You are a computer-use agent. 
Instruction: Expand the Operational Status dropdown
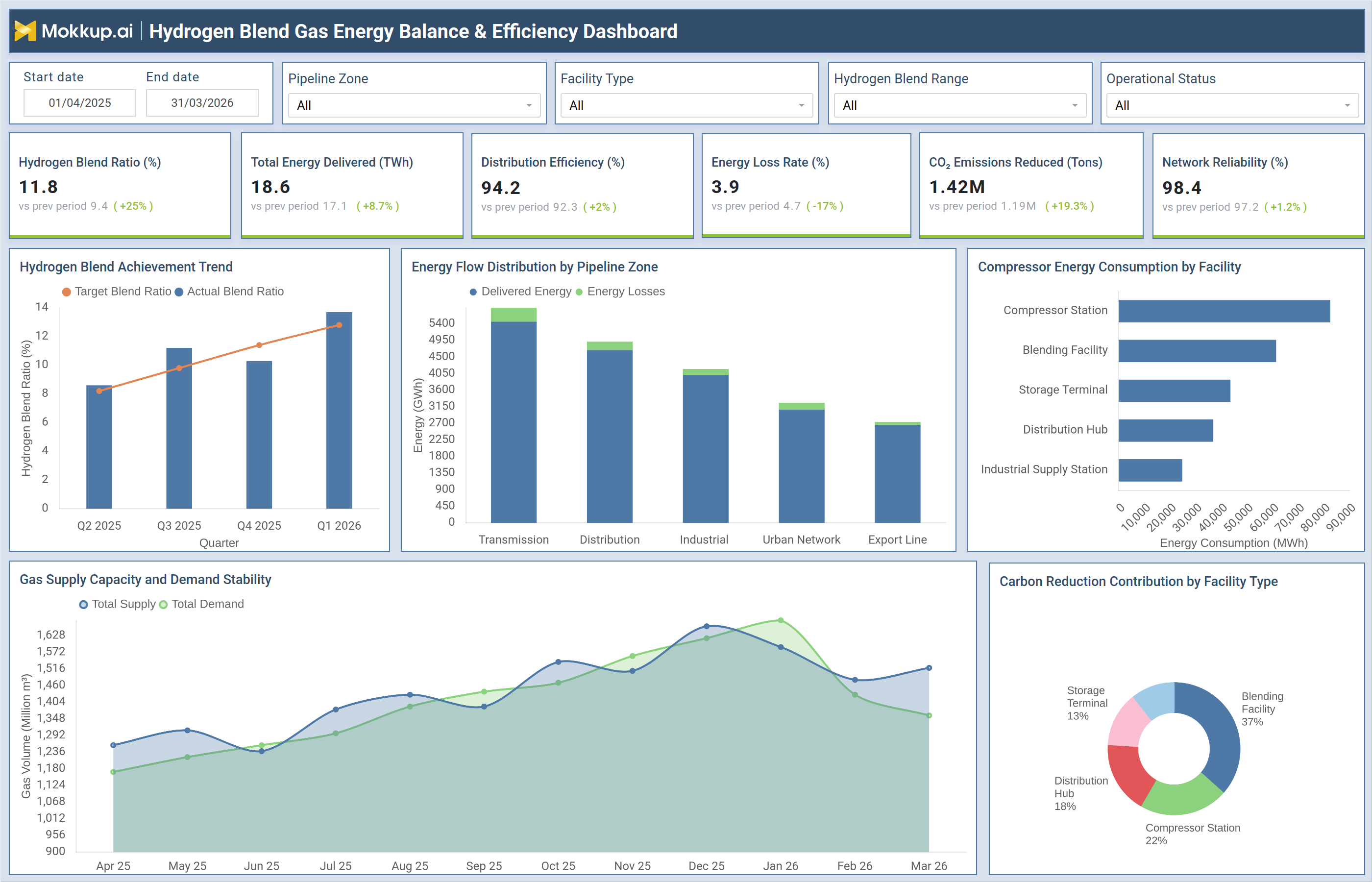1232,105
